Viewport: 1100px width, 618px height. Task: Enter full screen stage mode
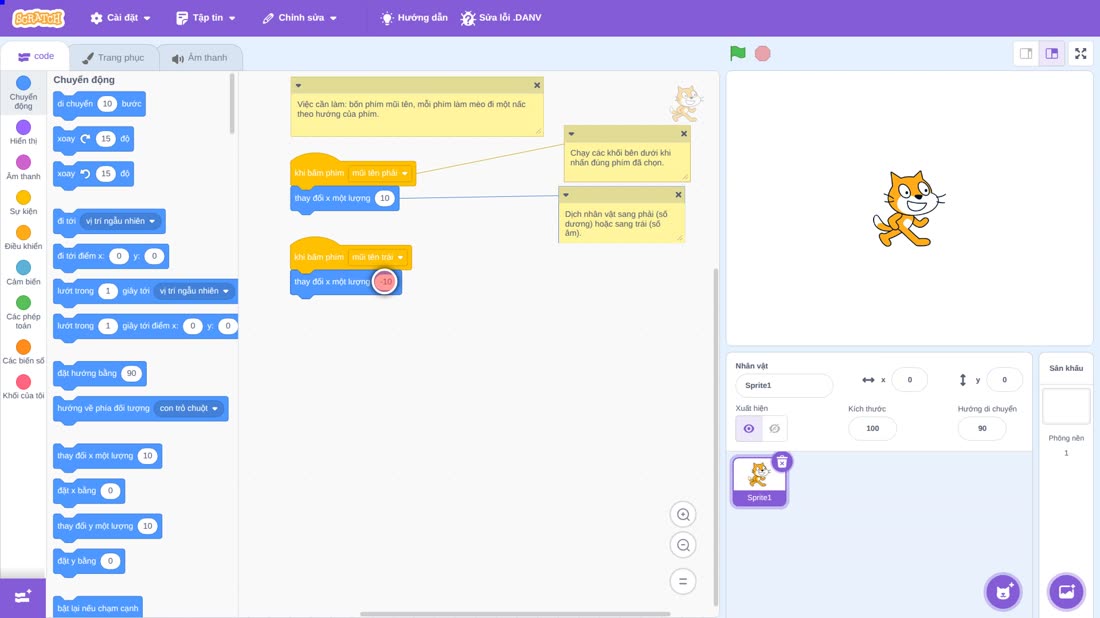click(x=1080, y=53)
